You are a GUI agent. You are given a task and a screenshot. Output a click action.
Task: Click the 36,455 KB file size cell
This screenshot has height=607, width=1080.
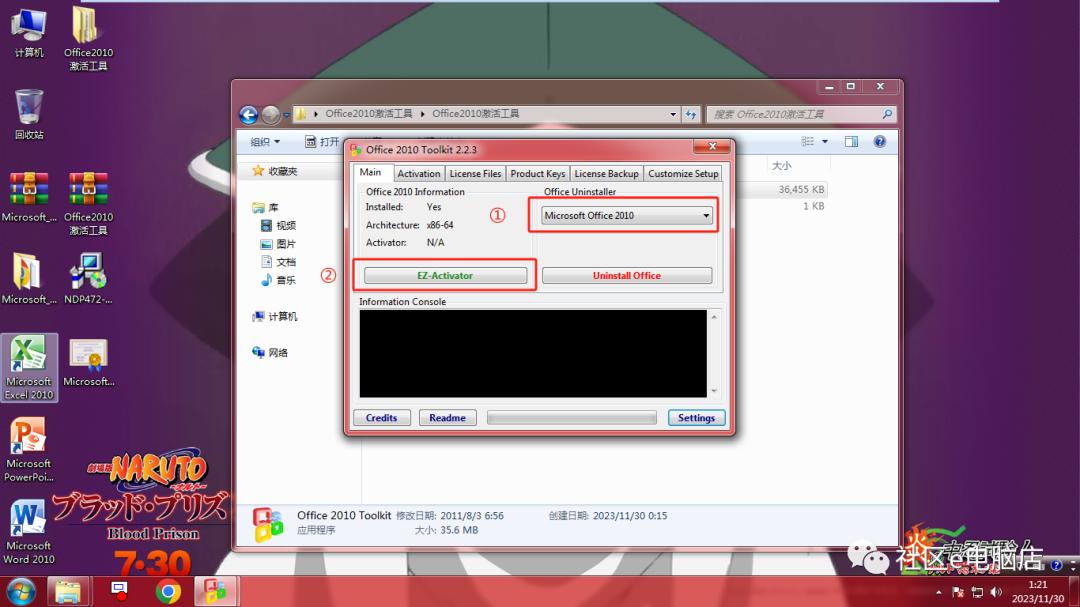[x=801, y=189]
